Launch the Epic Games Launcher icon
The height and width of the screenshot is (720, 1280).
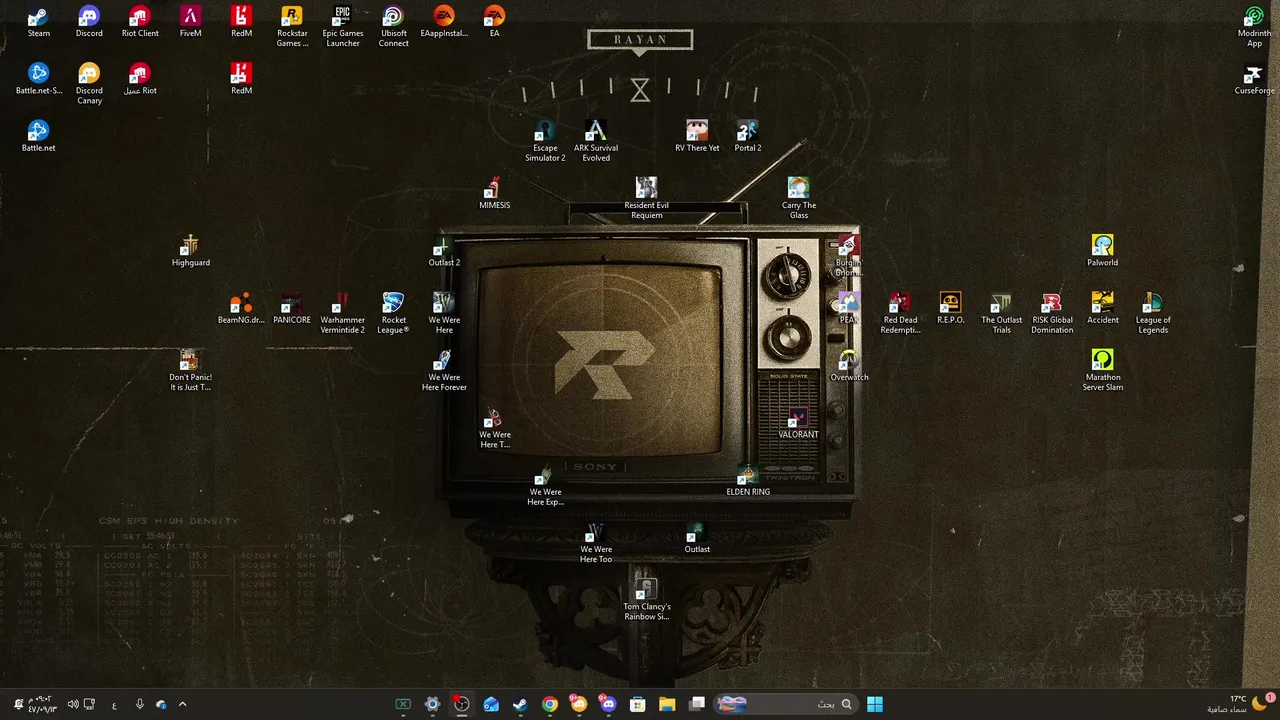point(343,26)
